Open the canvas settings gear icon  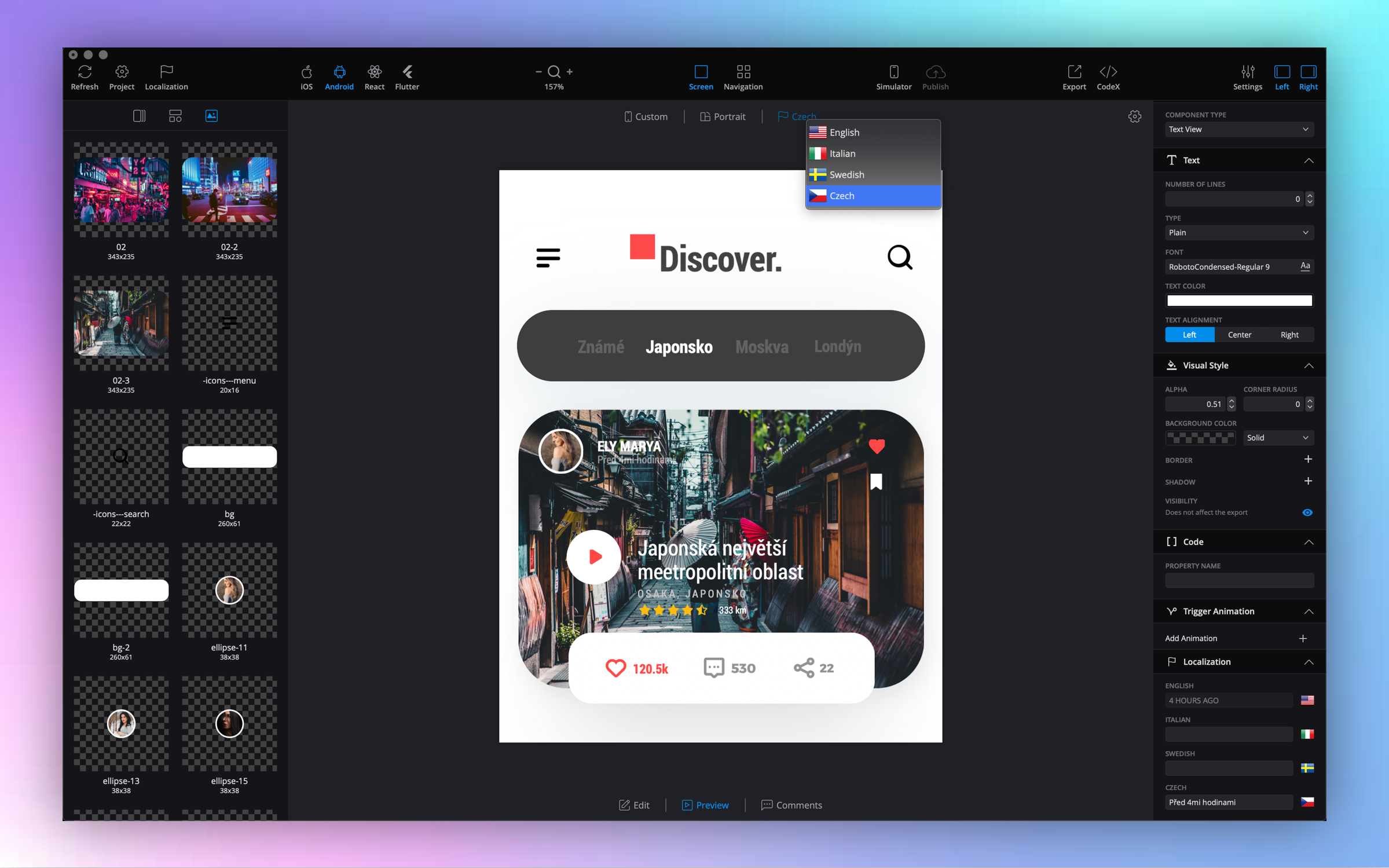click(x=1134, y=116)
